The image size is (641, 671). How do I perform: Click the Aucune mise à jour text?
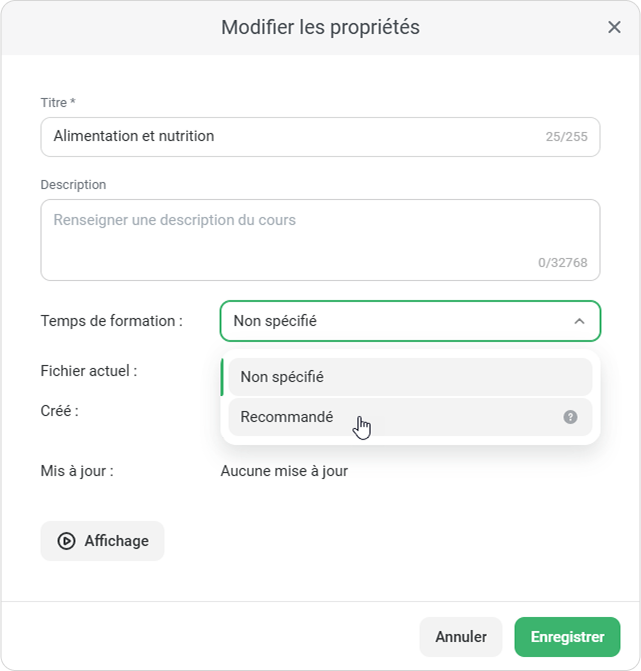click(x=284, y=471)
